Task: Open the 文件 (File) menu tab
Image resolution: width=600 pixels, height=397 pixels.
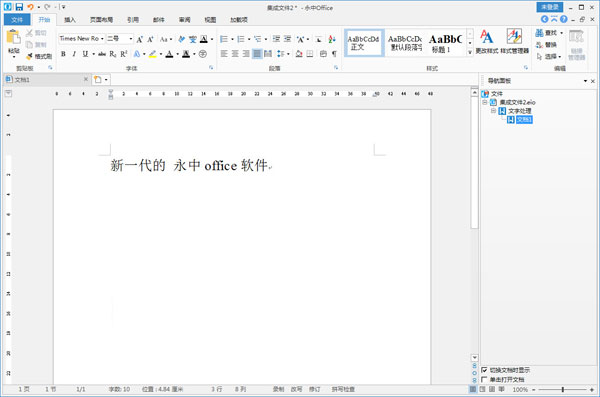Action: 17,20
